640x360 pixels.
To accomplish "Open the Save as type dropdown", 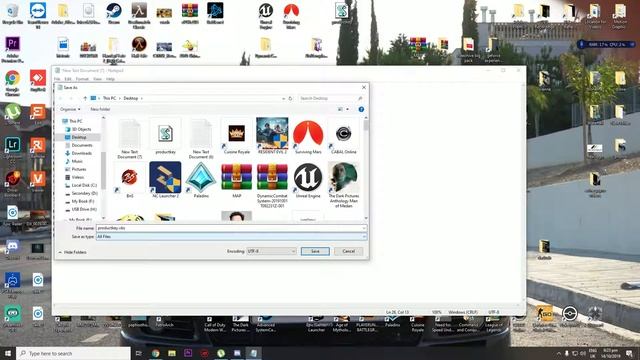I will coord(231,236).
